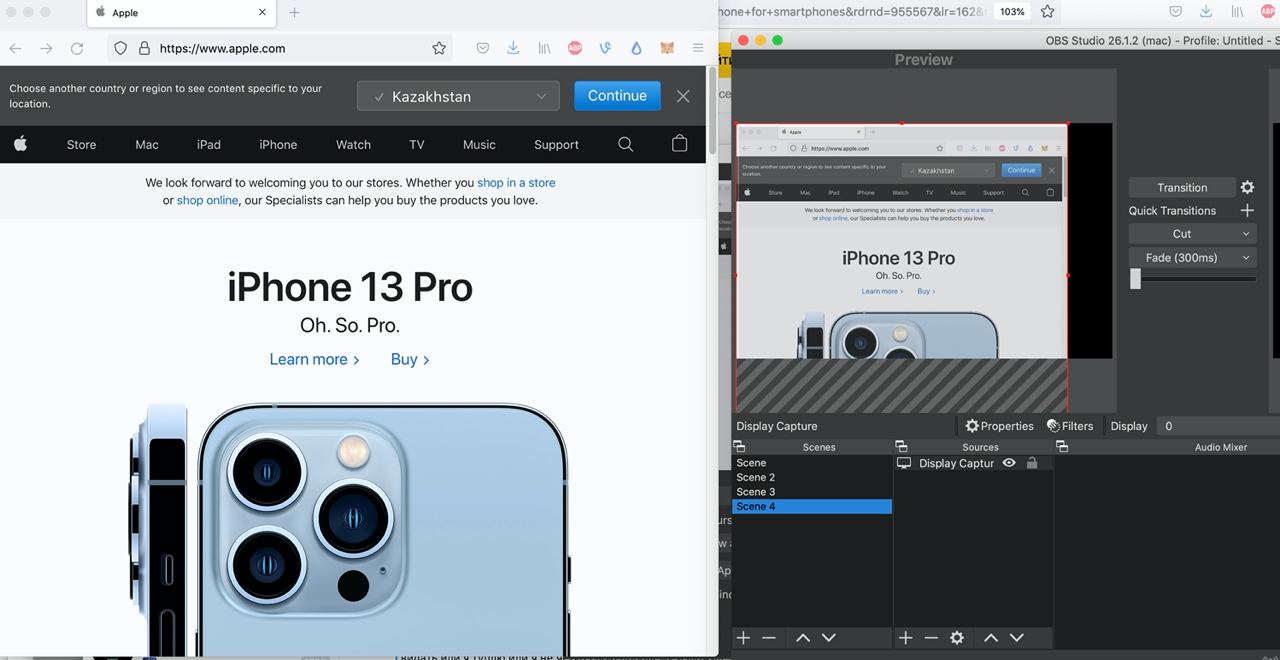Click the blue Continue button
Viewport: 1280px width, 660px height.
tap(617, 96)
